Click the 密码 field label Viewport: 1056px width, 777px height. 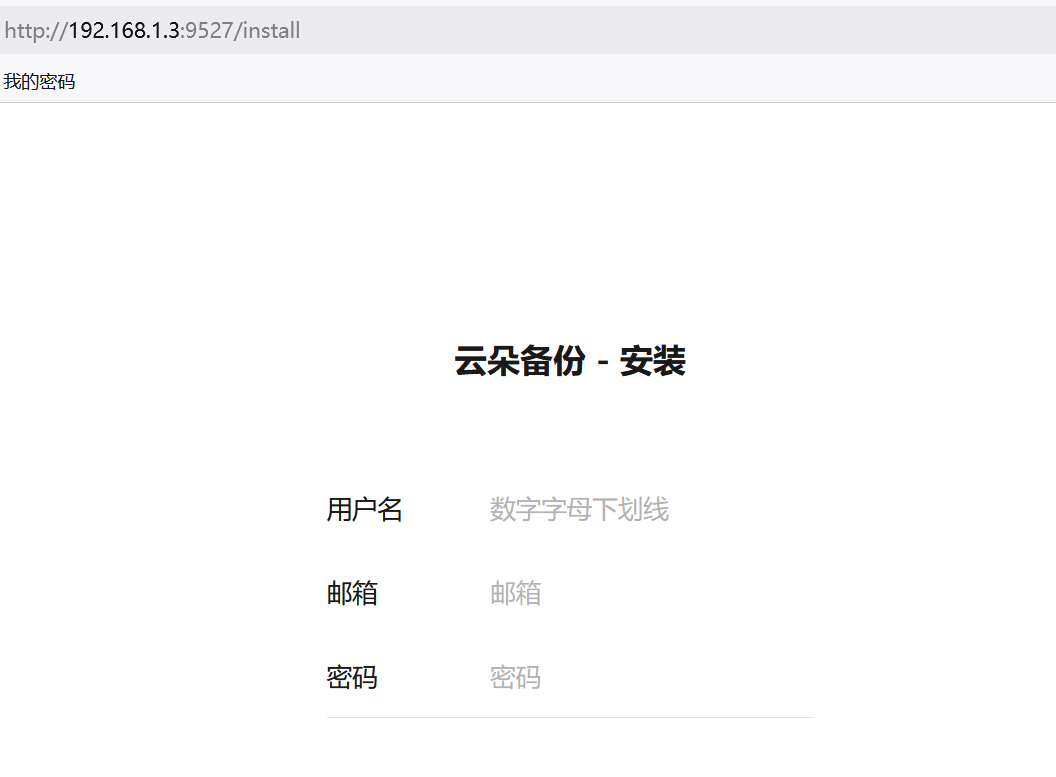[x=352, y=678]
